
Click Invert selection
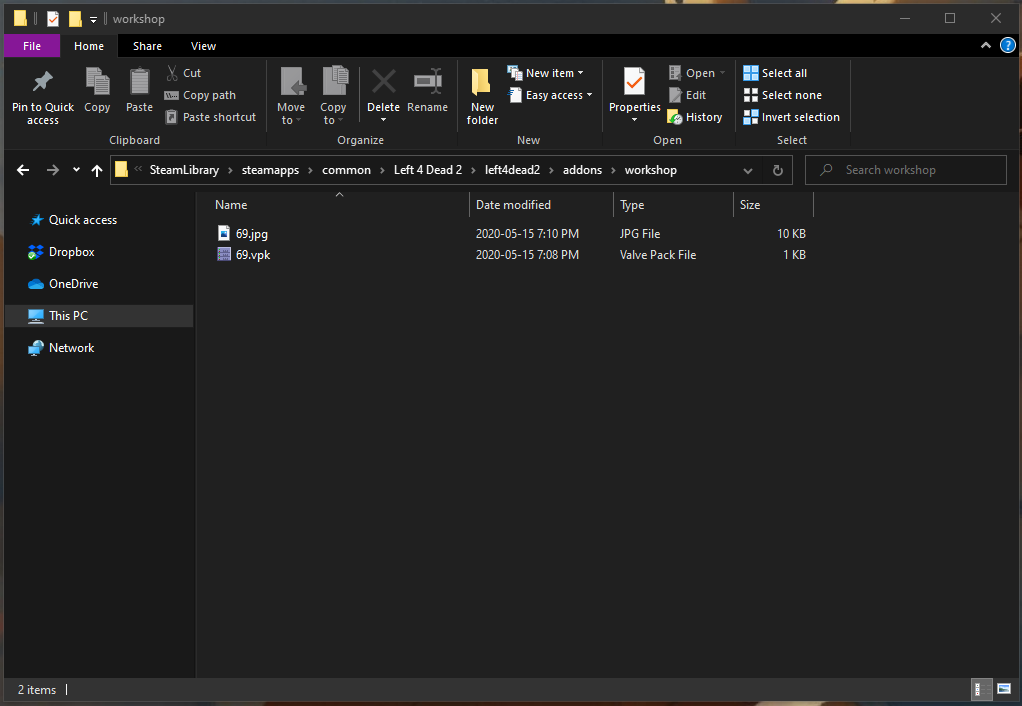coord(791,117)
